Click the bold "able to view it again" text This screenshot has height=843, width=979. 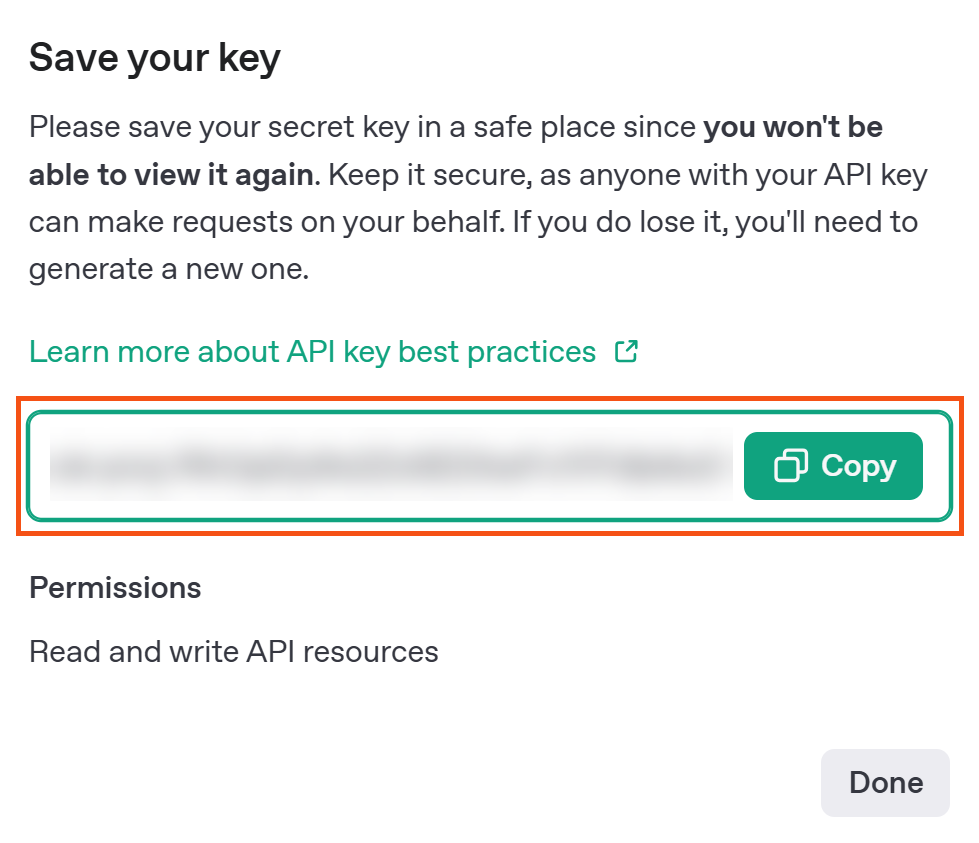171,175
